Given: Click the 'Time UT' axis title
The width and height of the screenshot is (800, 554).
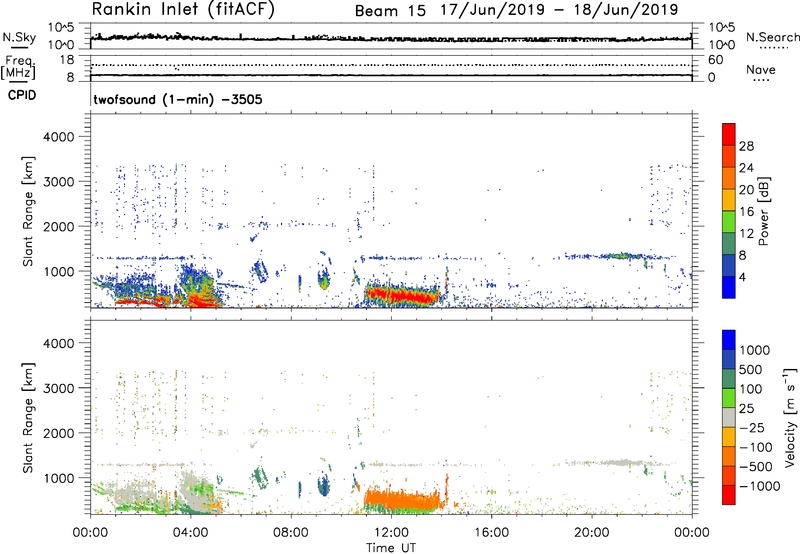Looking at the screenshot, I should pos(391,548).
